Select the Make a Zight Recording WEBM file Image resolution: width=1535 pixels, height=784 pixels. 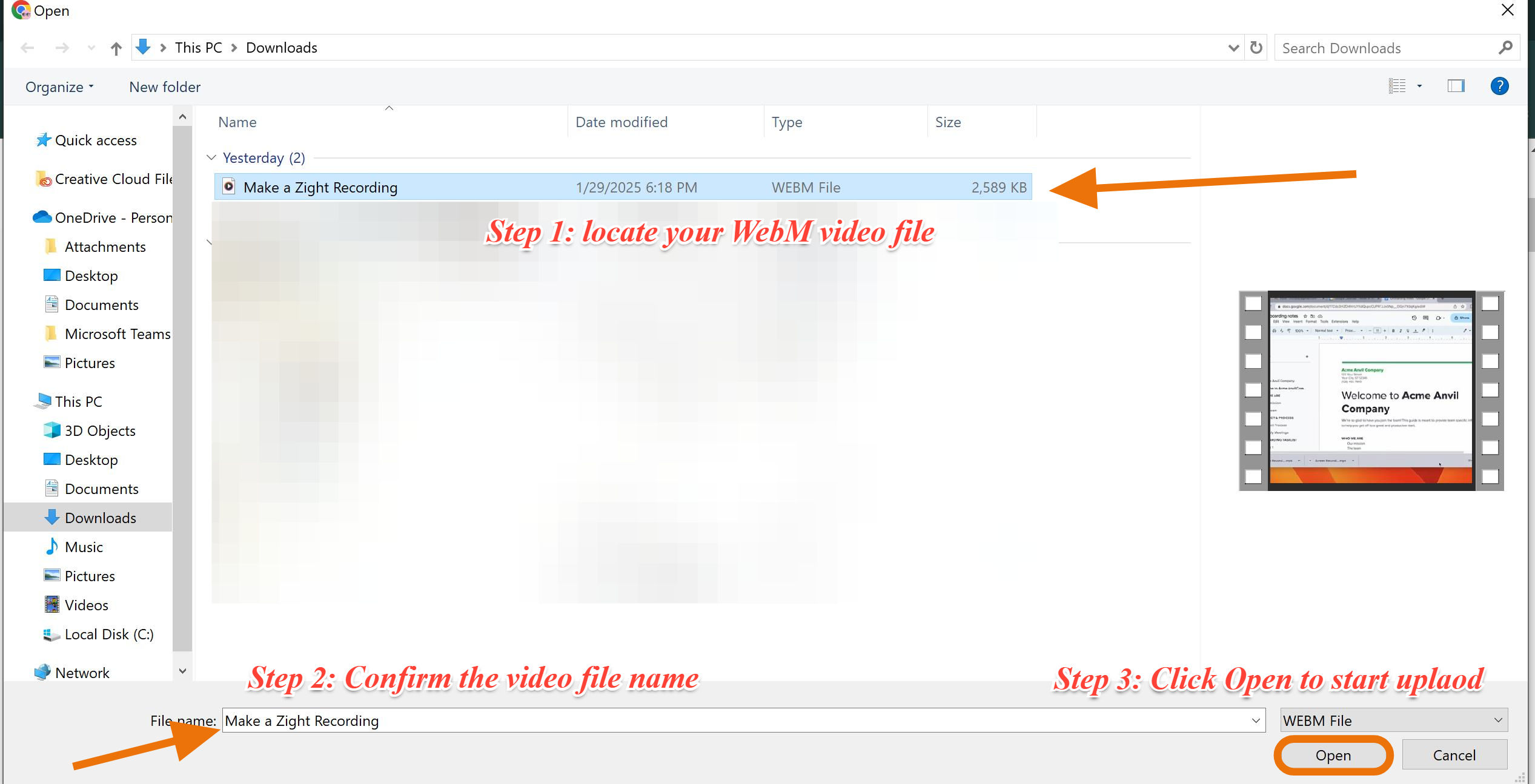pyautogui.click(x=320, y=187)
